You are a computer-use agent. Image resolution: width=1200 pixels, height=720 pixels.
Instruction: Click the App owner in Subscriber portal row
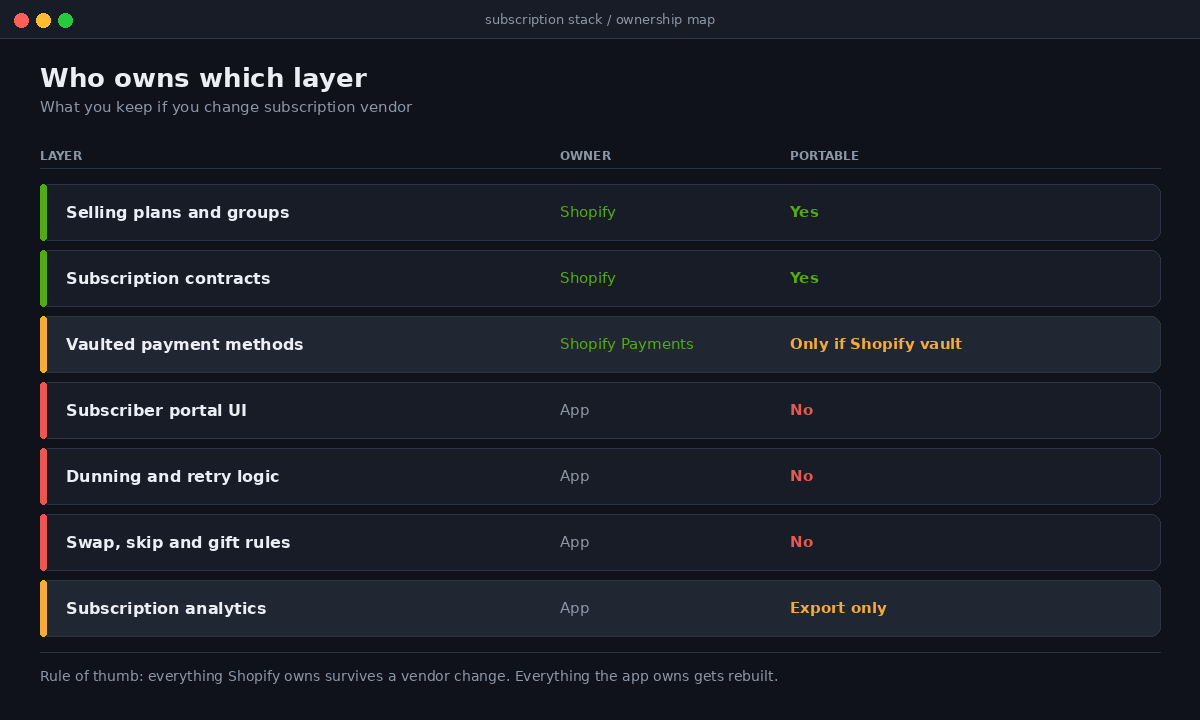[x=574, y=411]
